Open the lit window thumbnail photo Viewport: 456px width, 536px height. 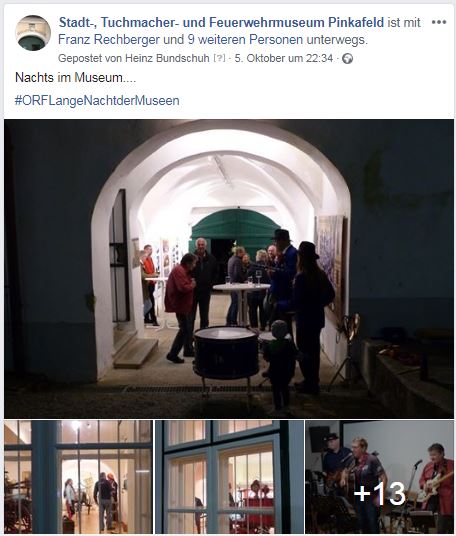(229, 477)
